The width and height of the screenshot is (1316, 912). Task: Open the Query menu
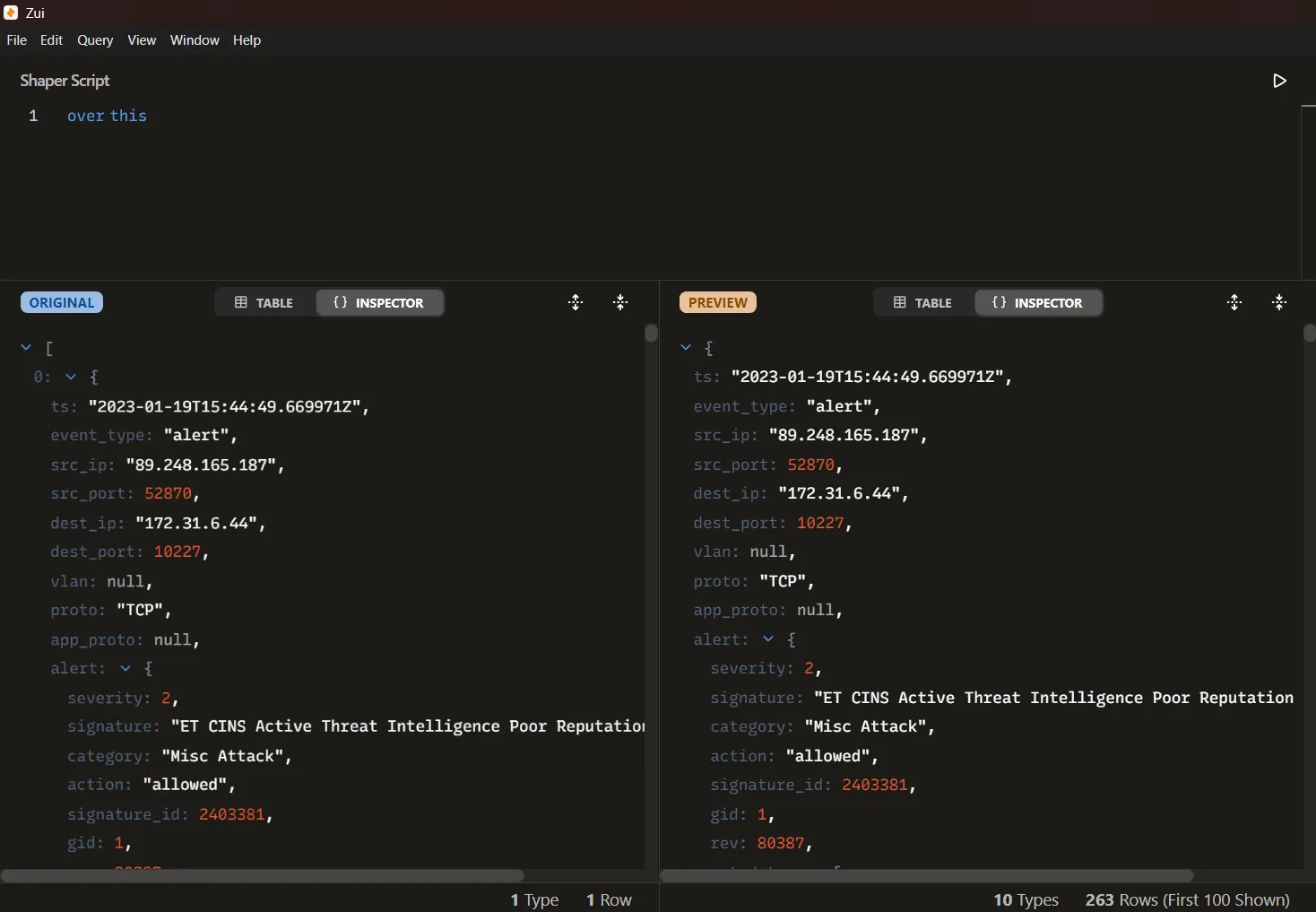tap(95, 39)
